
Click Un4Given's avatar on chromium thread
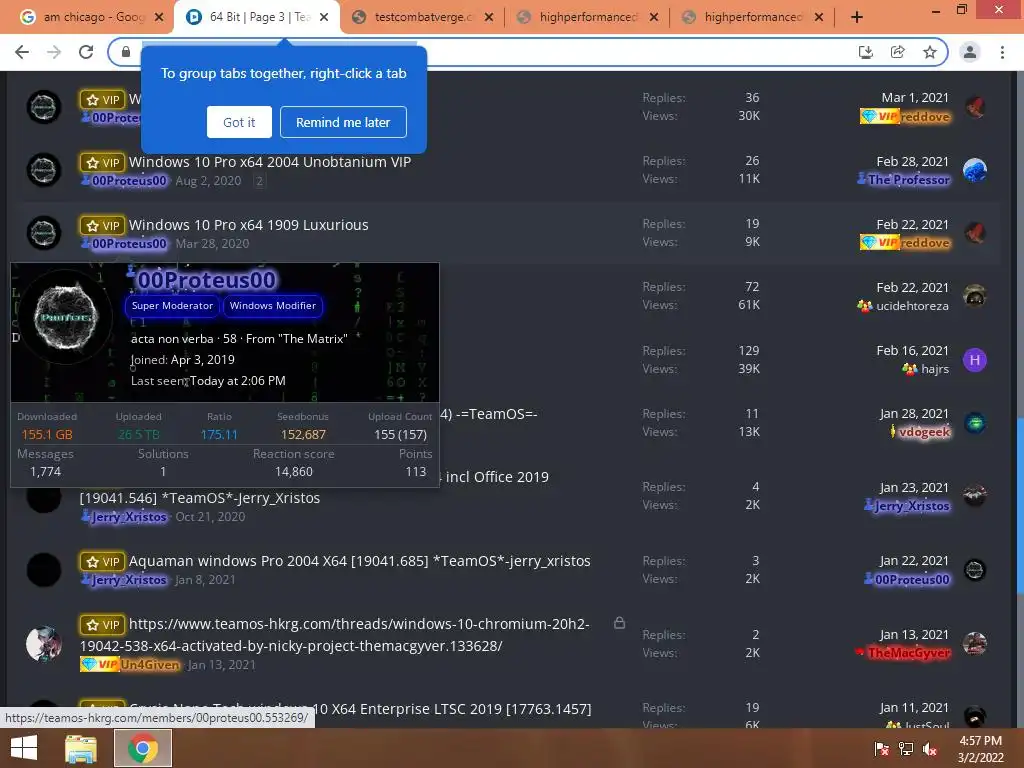click(44, 643)
